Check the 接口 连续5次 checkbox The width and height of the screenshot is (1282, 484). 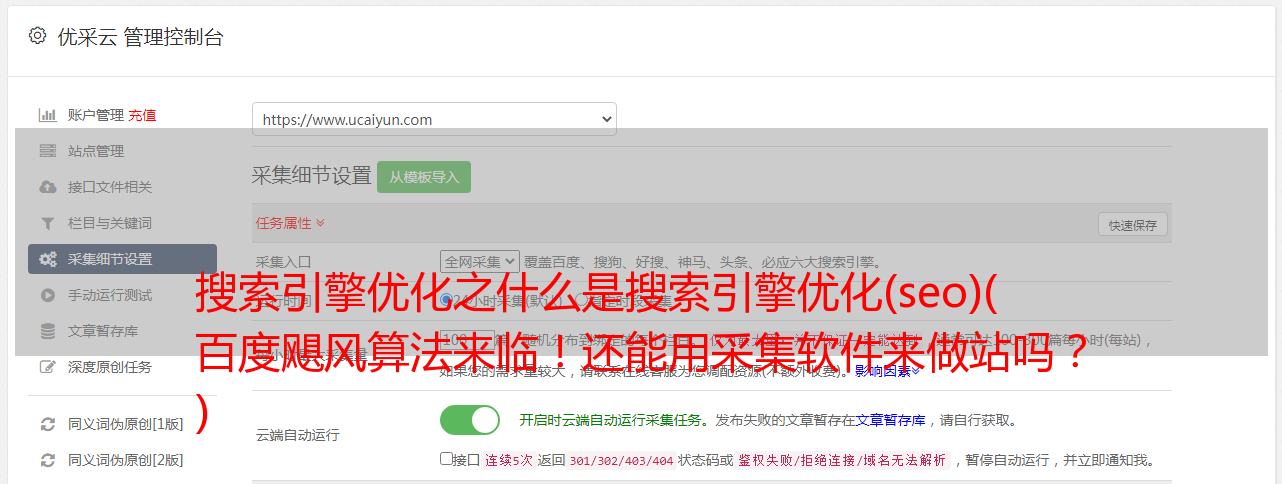pyautogui.click(x=446, y=459)
